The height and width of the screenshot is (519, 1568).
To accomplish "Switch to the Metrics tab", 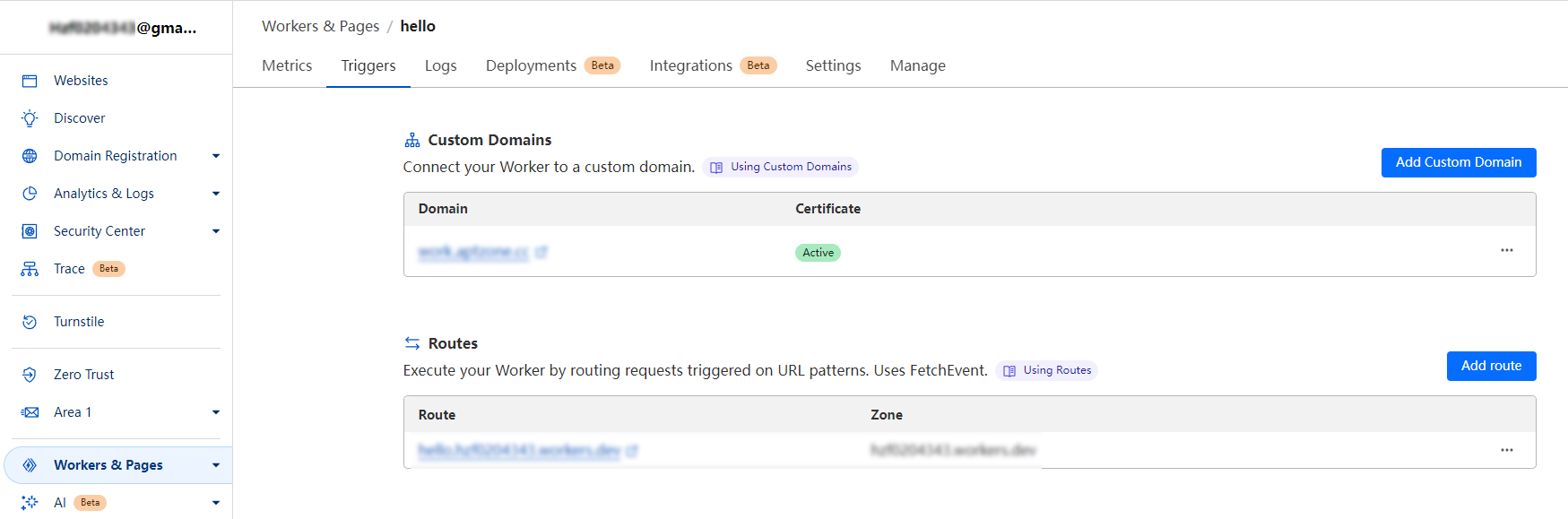I will click(287, 65).
